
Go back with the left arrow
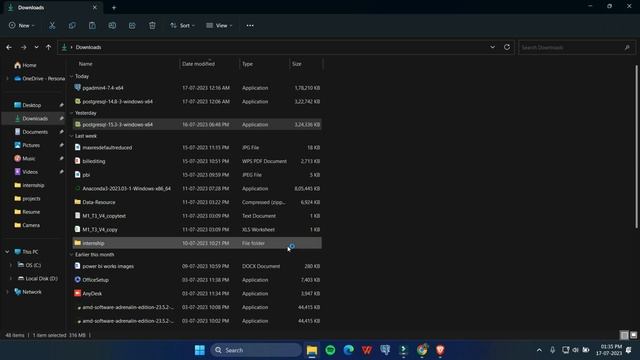tap(9, 47)
